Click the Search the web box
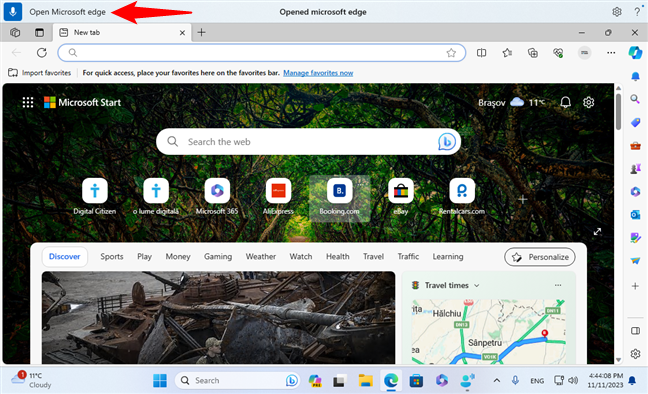Image resolution: width=648 pixels, height=394 pixels. tap(308, 142)
